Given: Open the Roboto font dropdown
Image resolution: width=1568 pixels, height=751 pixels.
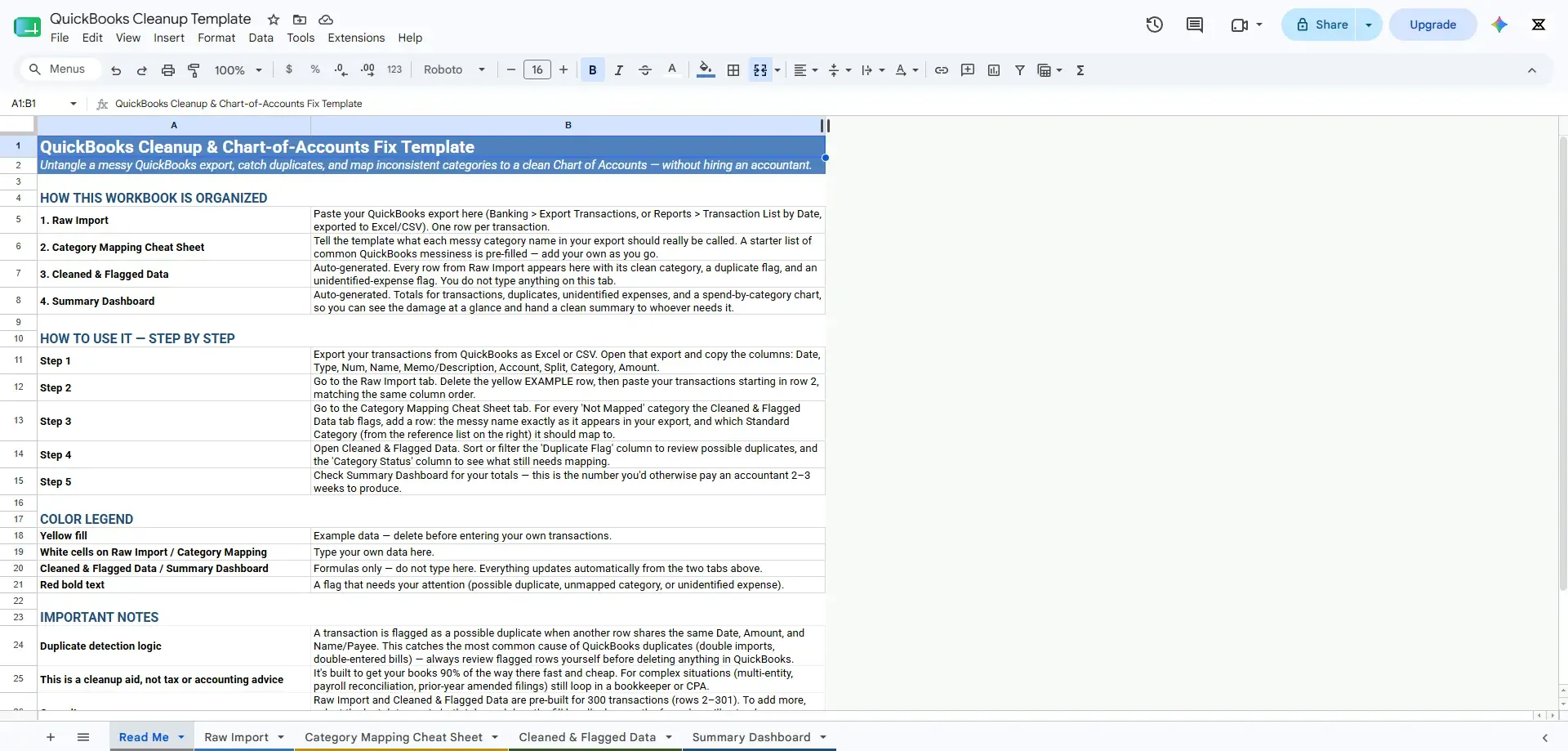Looking at the screenshot, I should click(x=454, y=70).
